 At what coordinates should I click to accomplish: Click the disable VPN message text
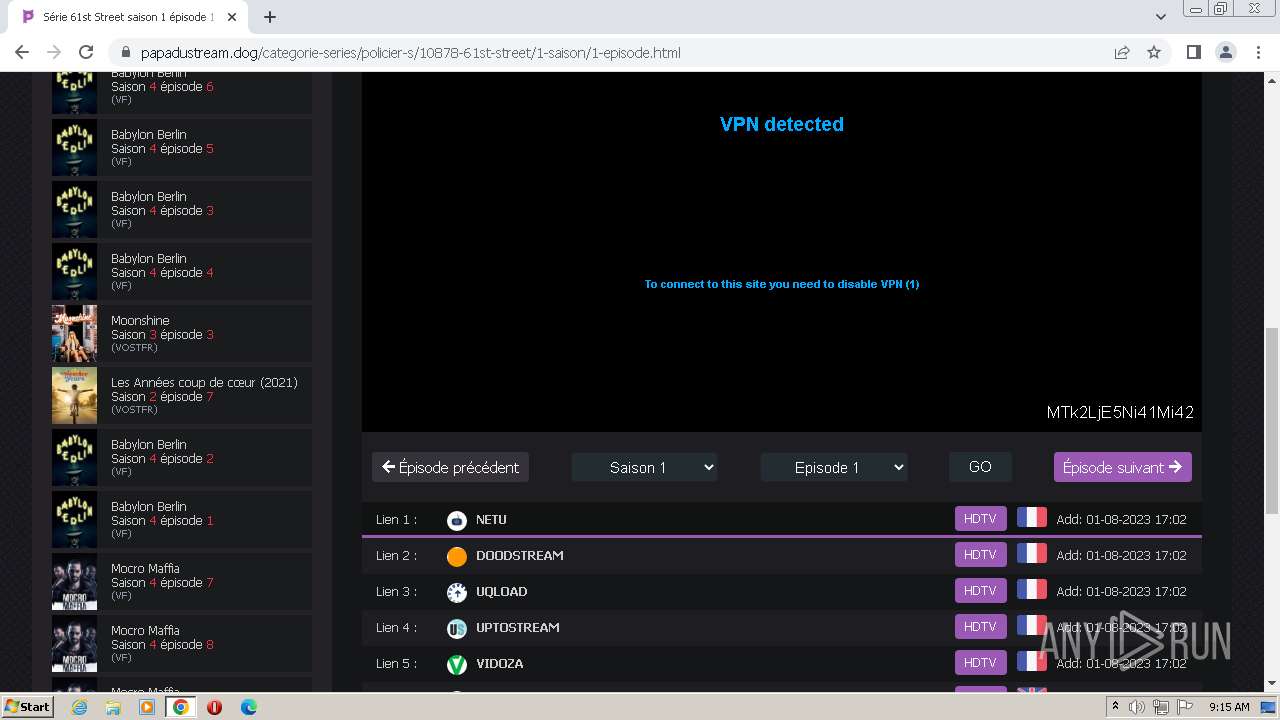782,284
